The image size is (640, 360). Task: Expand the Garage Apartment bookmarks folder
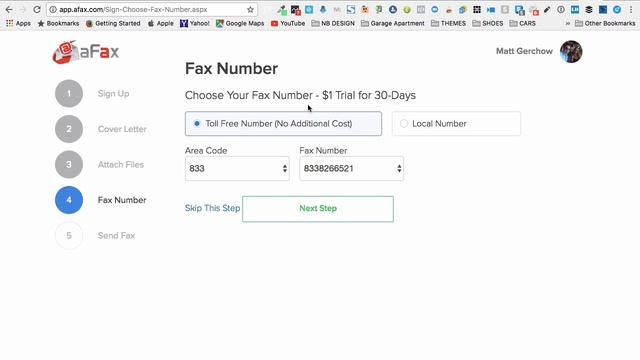pos(393,23)
